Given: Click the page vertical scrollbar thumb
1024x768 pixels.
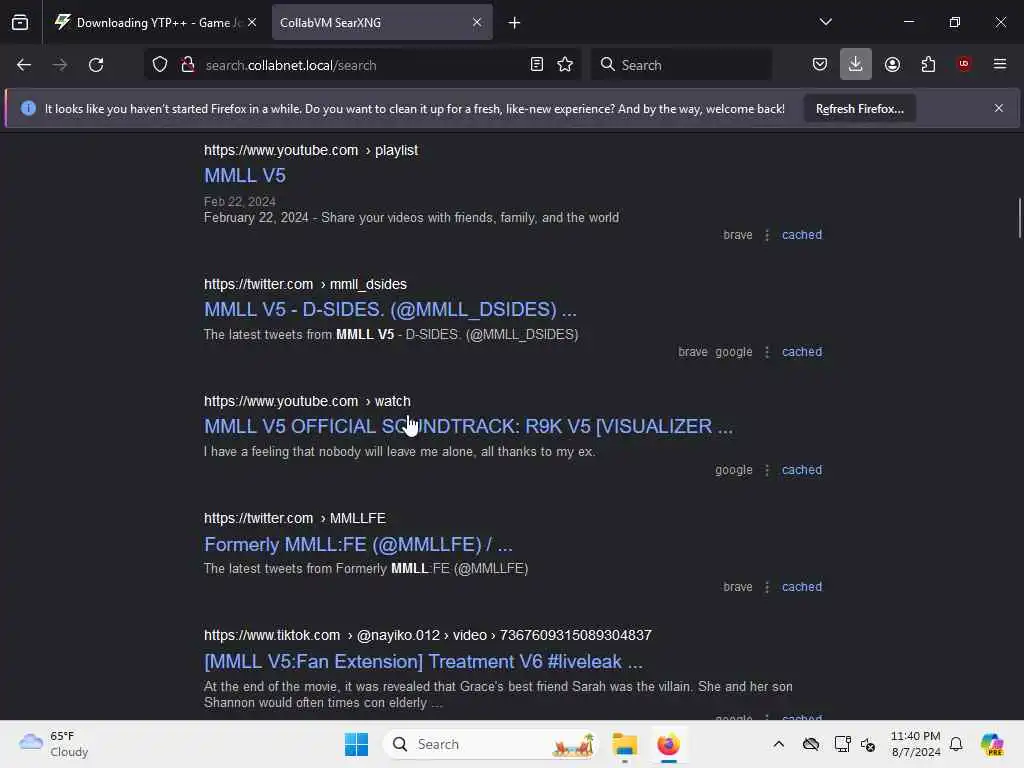Looking at the screenshot, I should 1019,218.
